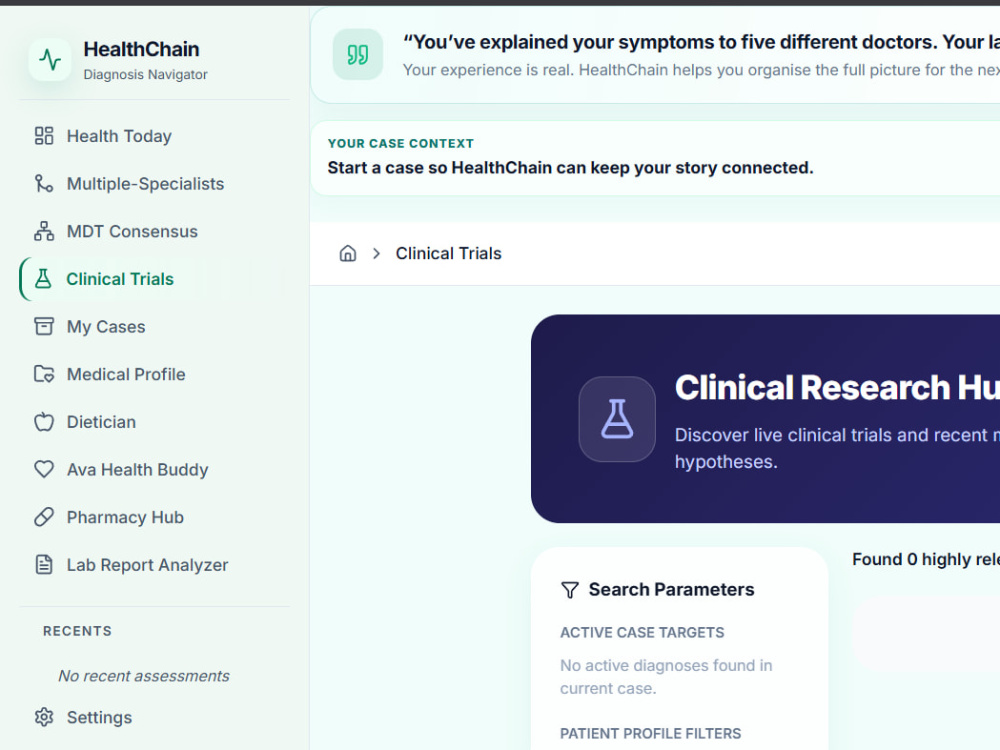
Task: Click 'Your experience is real' subtext
Action: 701,70
